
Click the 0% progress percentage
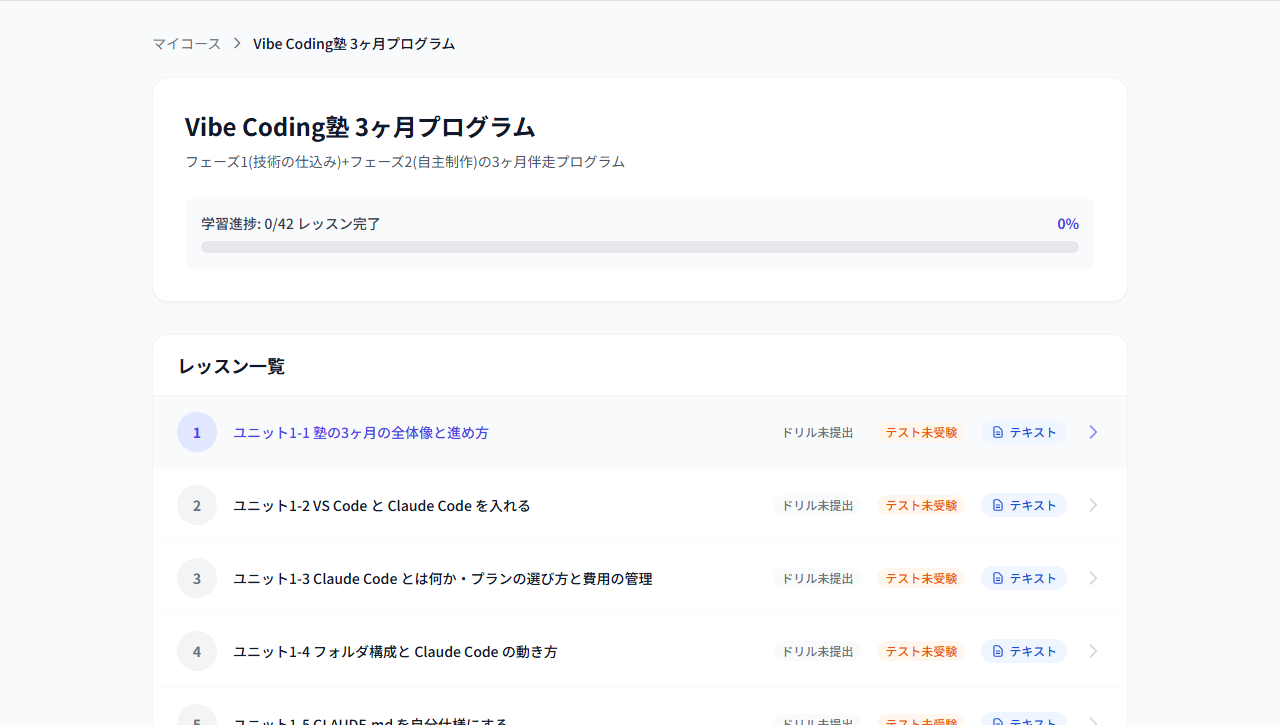coord(1068,224)
